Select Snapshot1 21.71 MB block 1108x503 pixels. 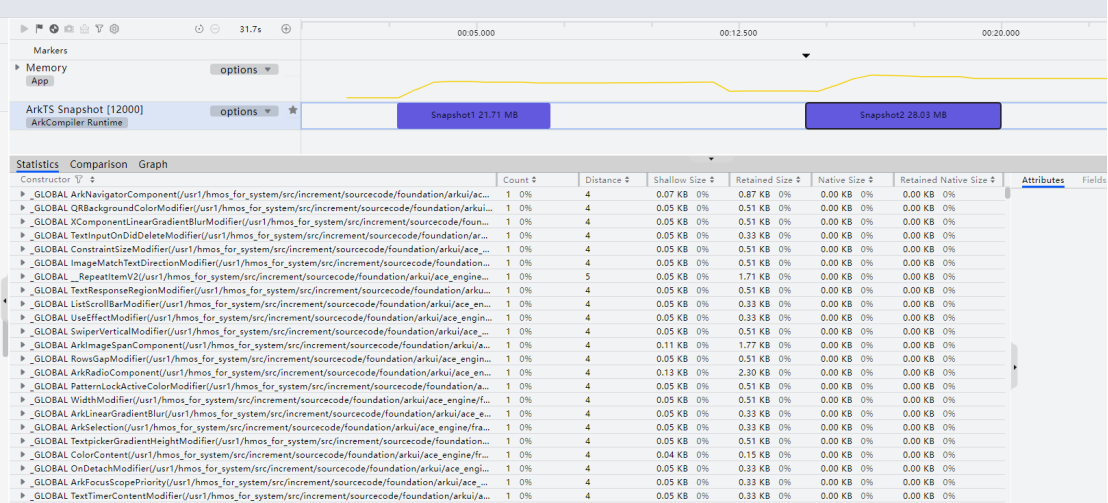coord(473,115)
